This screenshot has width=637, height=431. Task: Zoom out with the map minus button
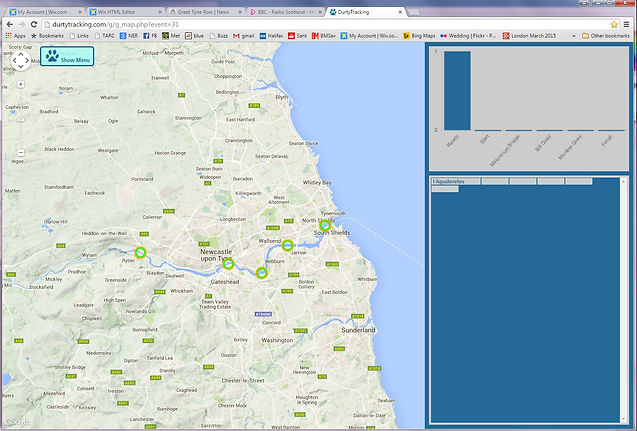coord(21,153)
